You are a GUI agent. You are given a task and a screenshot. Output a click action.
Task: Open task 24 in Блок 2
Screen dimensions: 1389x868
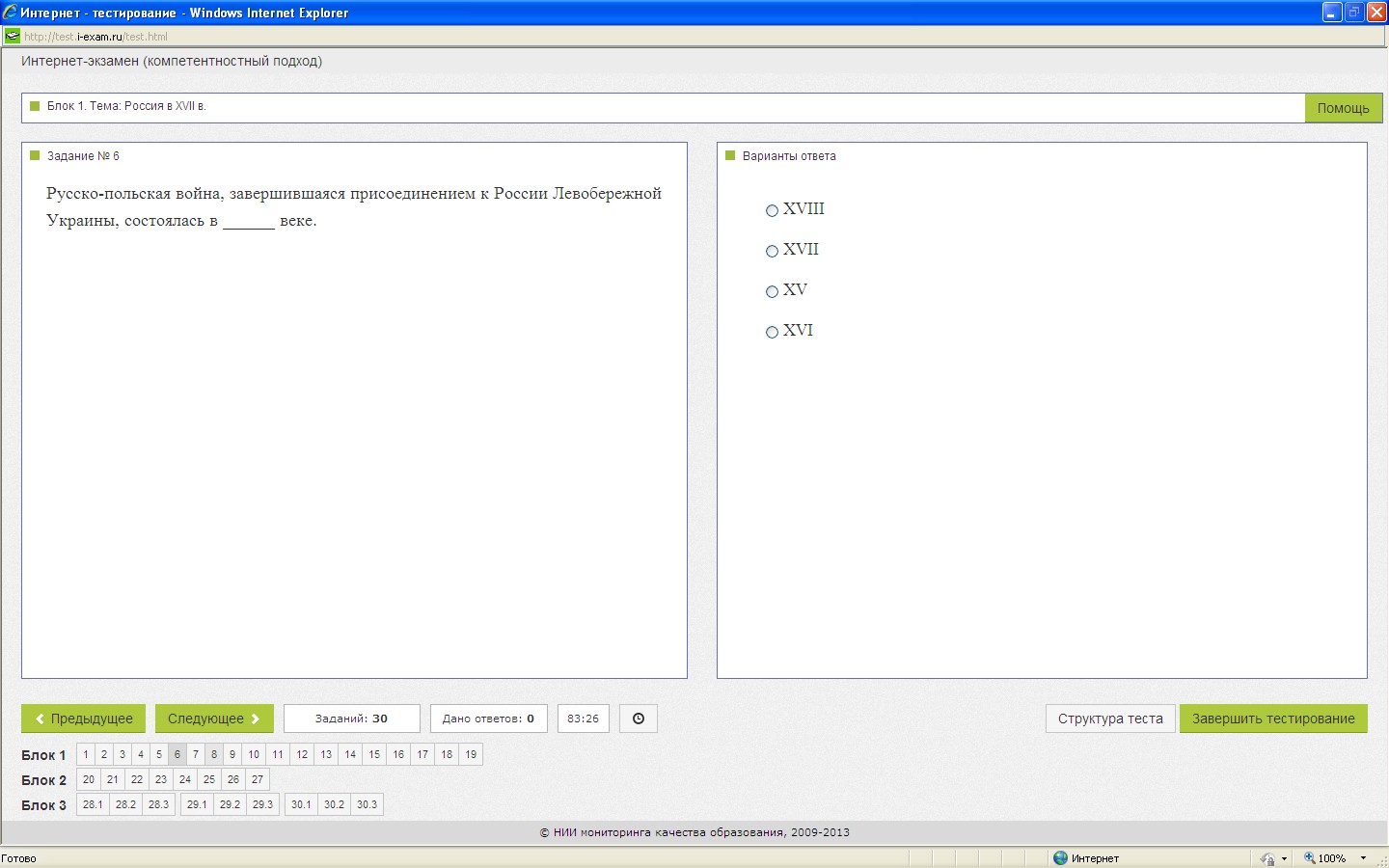pos(185,779)
